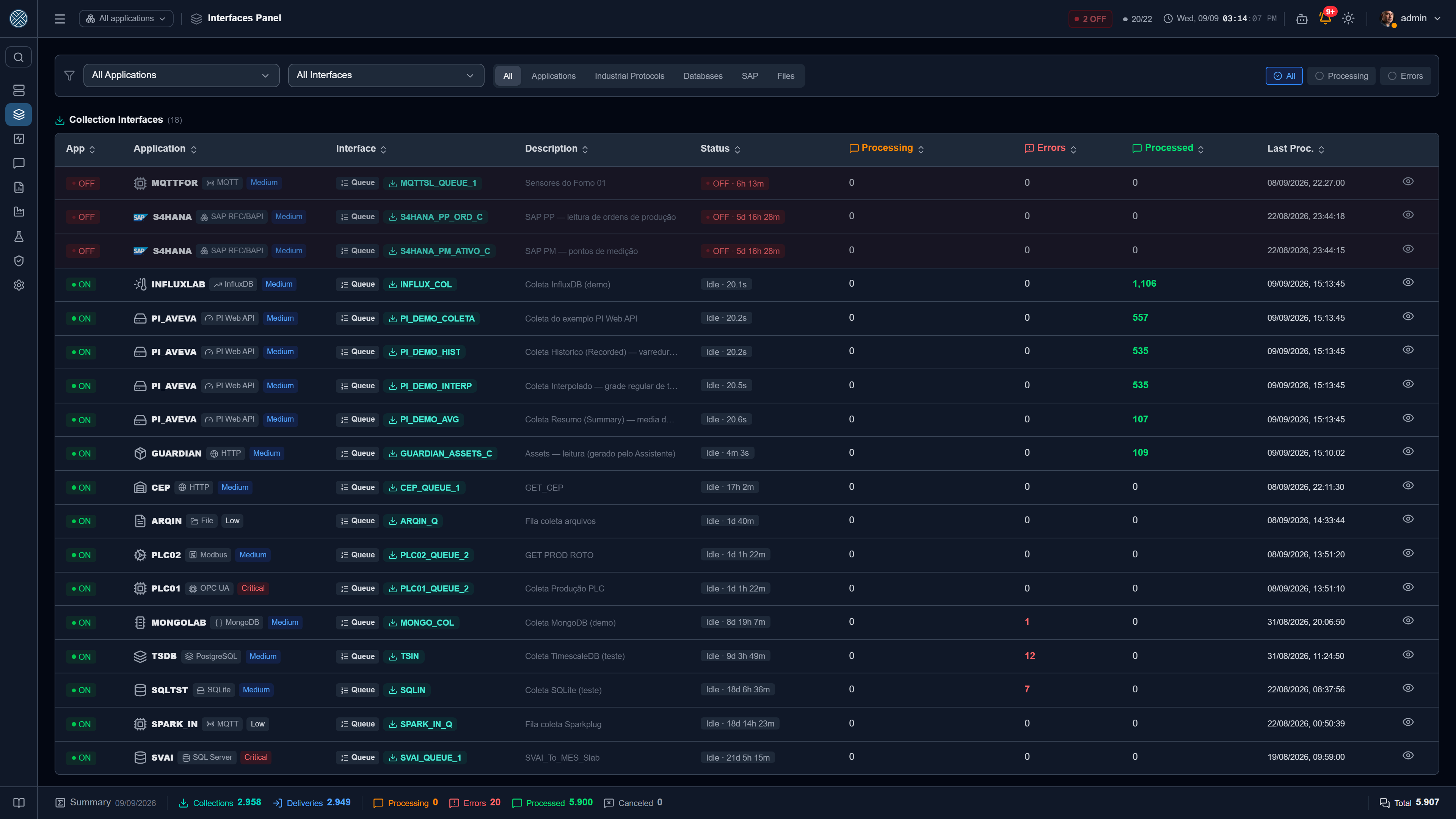The width and height of the screenshot is (1456, 819).
Task: Click the Files tab
Action: pos(785,76)
